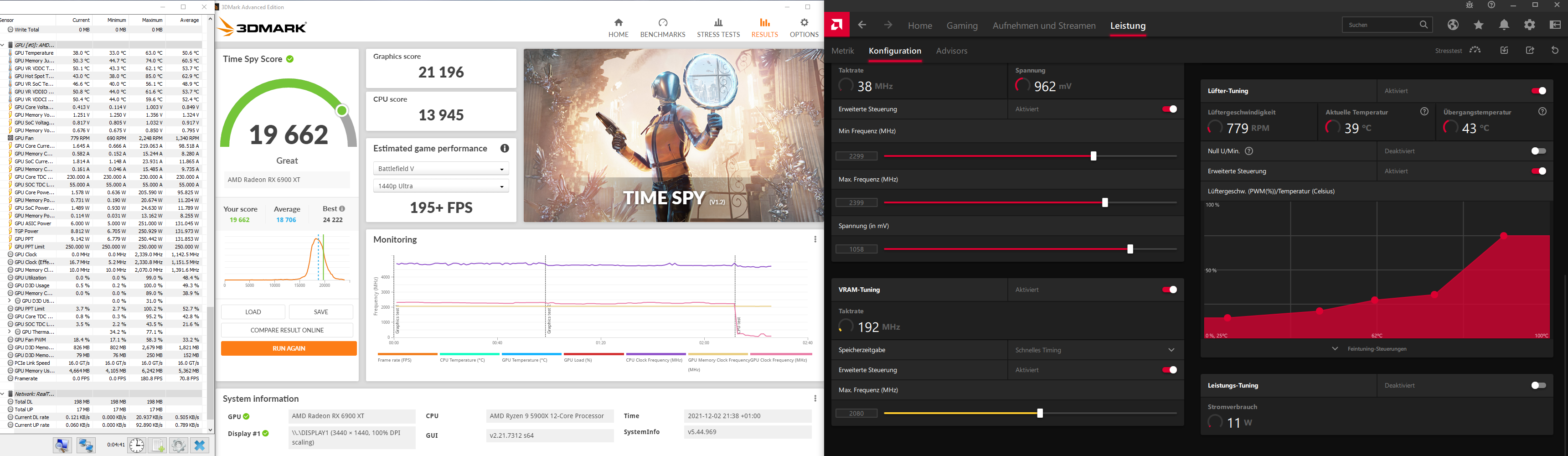Viewport: 1568px width, 456px height.
Task: Start the Stresstest gauge icon
Action: tap(1475, 50)
